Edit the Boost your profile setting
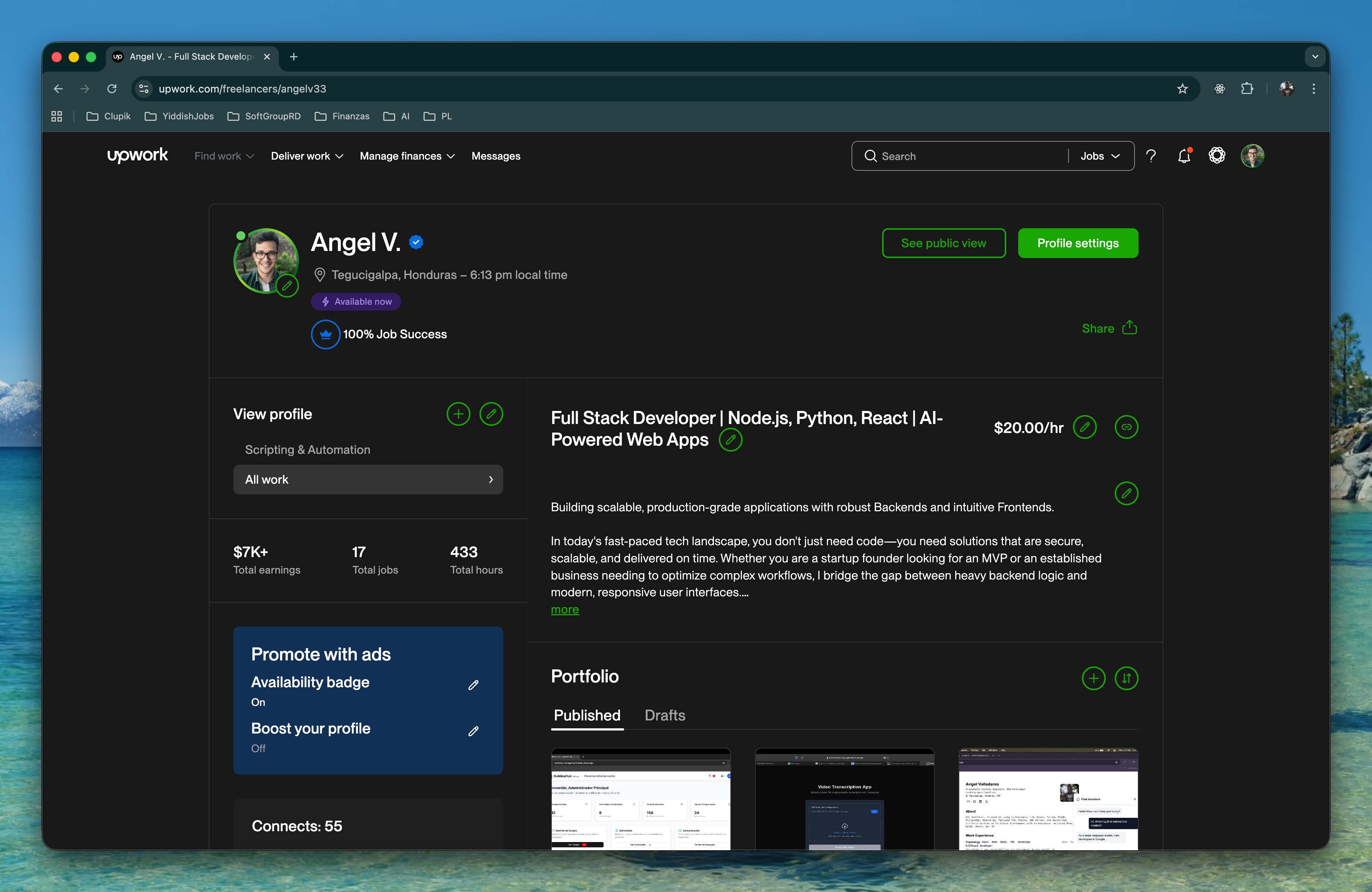Viewport: 1372px width, 892px height. pyautogui.click(x=473, y=731)
